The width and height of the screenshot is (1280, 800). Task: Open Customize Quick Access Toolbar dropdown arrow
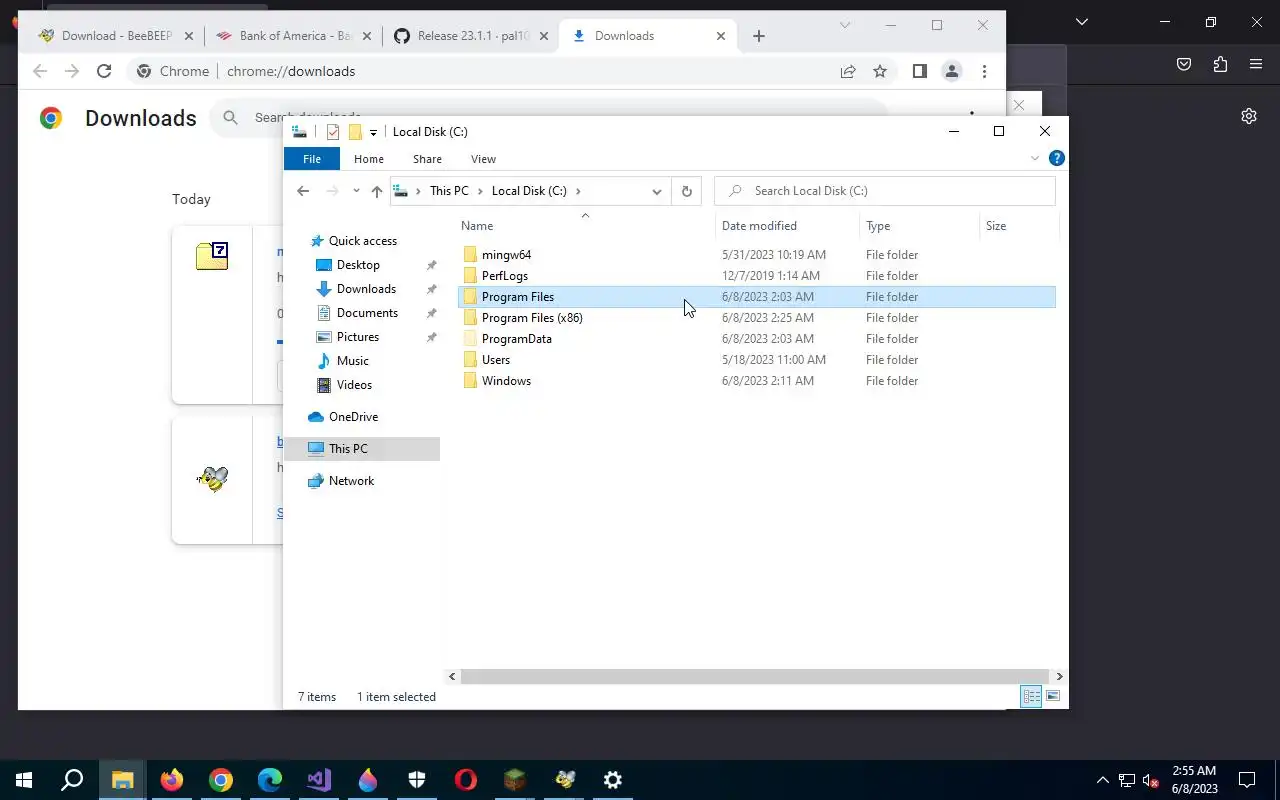[x=373, y=132]
